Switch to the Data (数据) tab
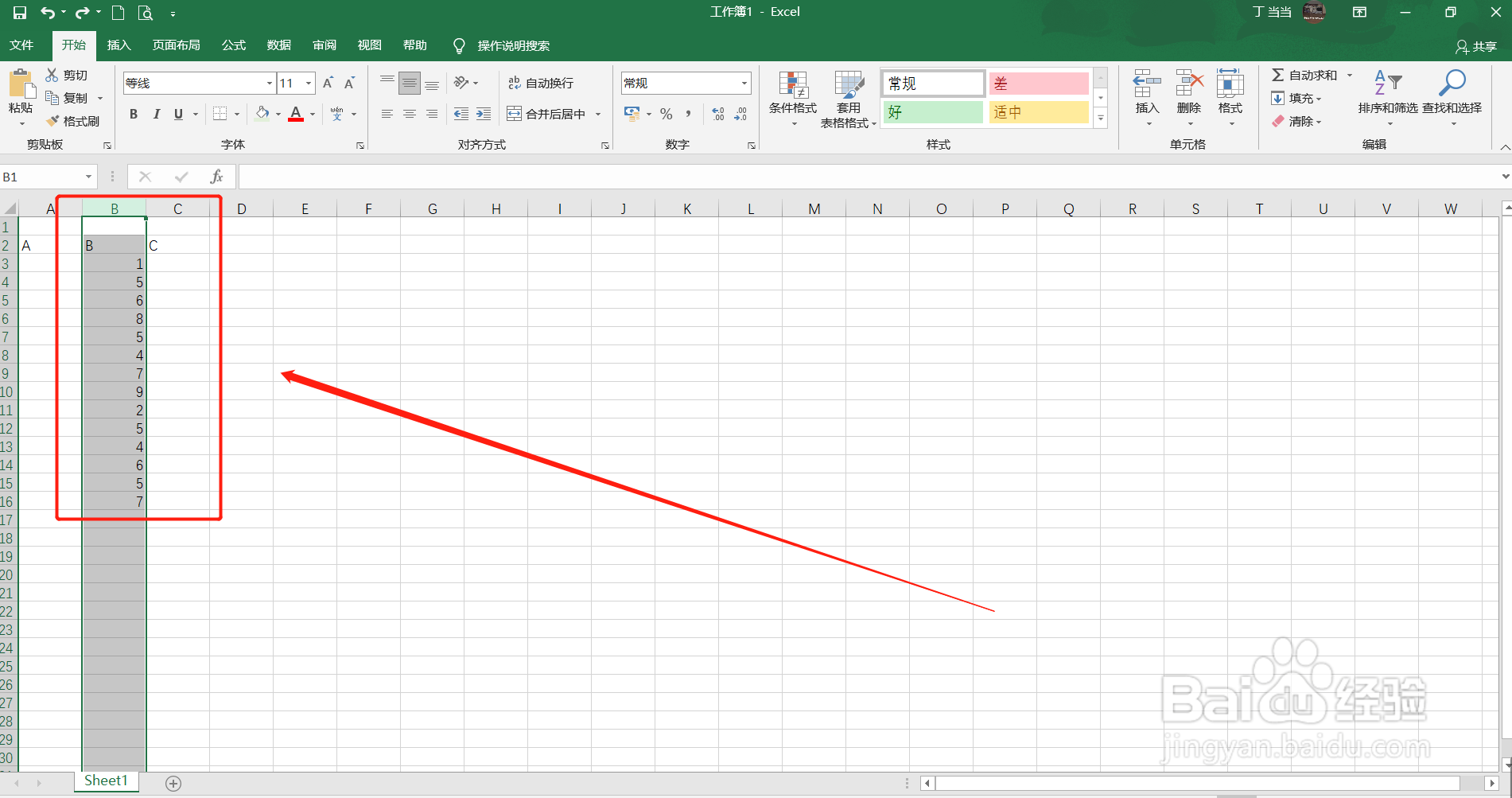The width and height of the screenshot is (1512, 798). [x=278, y=45]
